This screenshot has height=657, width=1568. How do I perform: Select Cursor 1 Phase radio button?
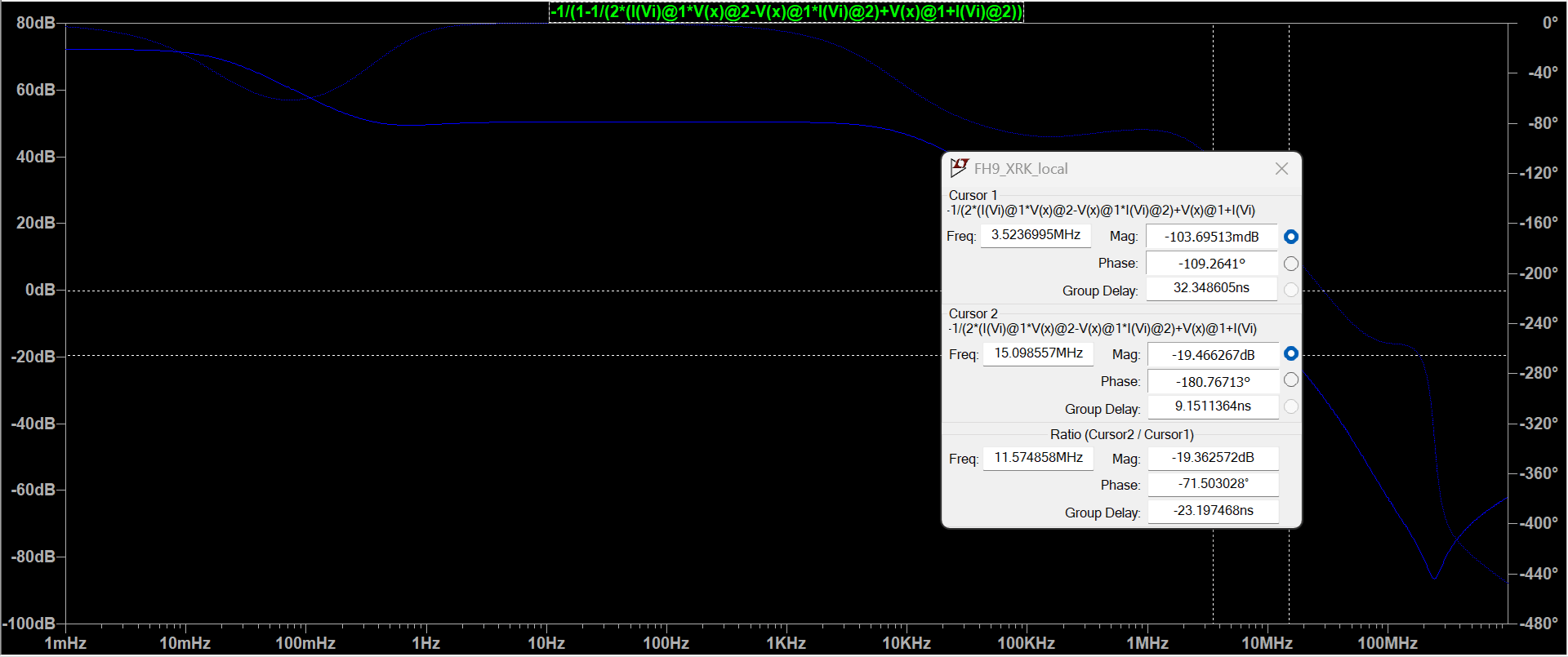click(x=1290, y=264)
